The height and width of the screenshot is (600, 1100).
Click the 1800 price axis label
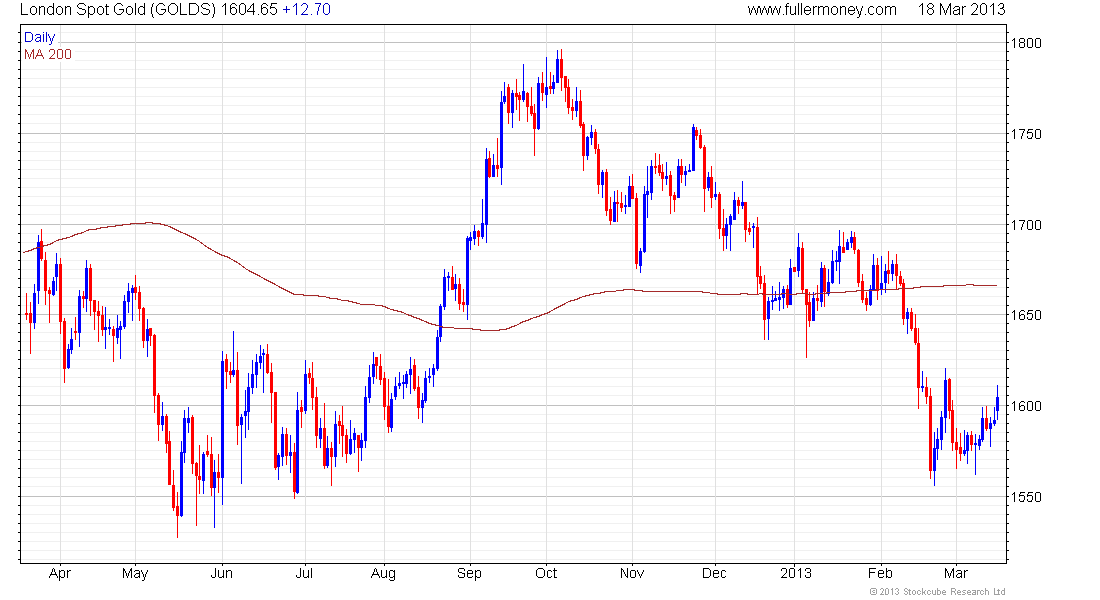click(x=1026, y=44)
